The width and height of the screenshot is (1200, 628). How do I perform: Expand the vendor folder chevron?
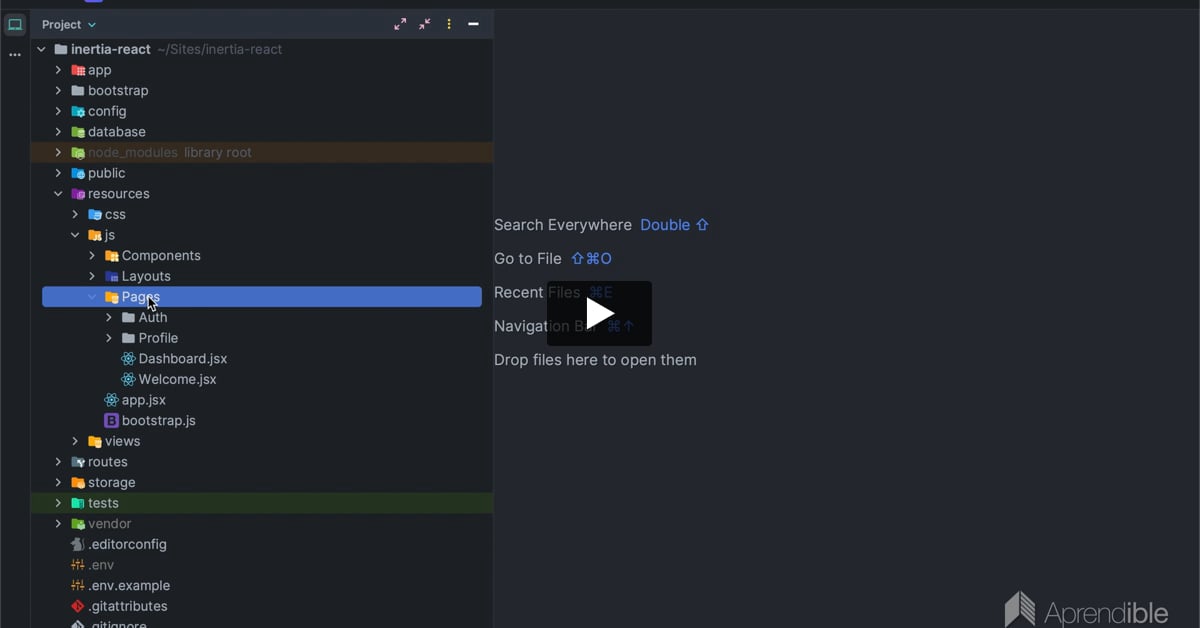(58, 524)
